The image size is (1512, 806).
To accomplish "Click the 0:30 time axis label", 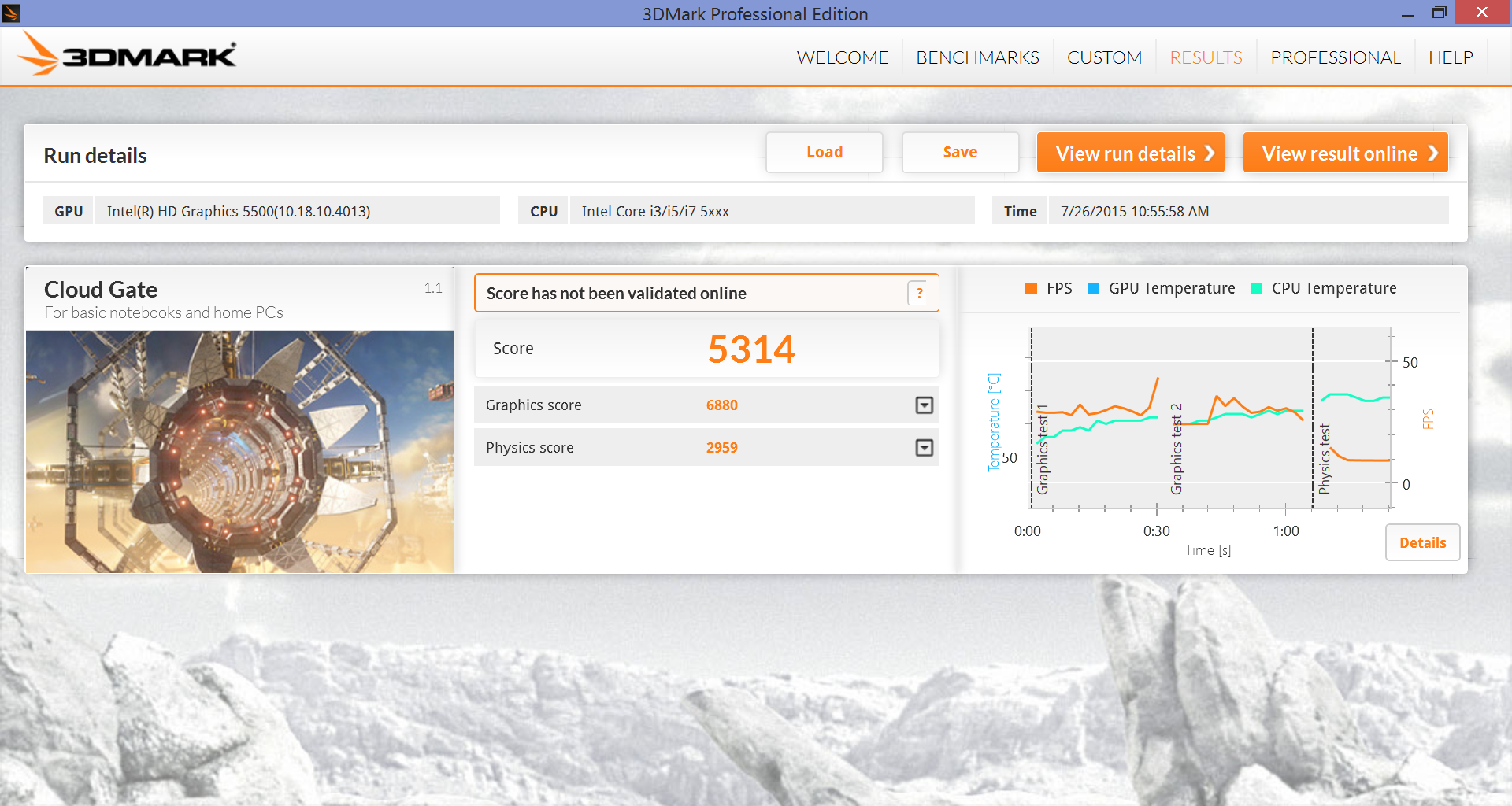I will click(1156, 531).
